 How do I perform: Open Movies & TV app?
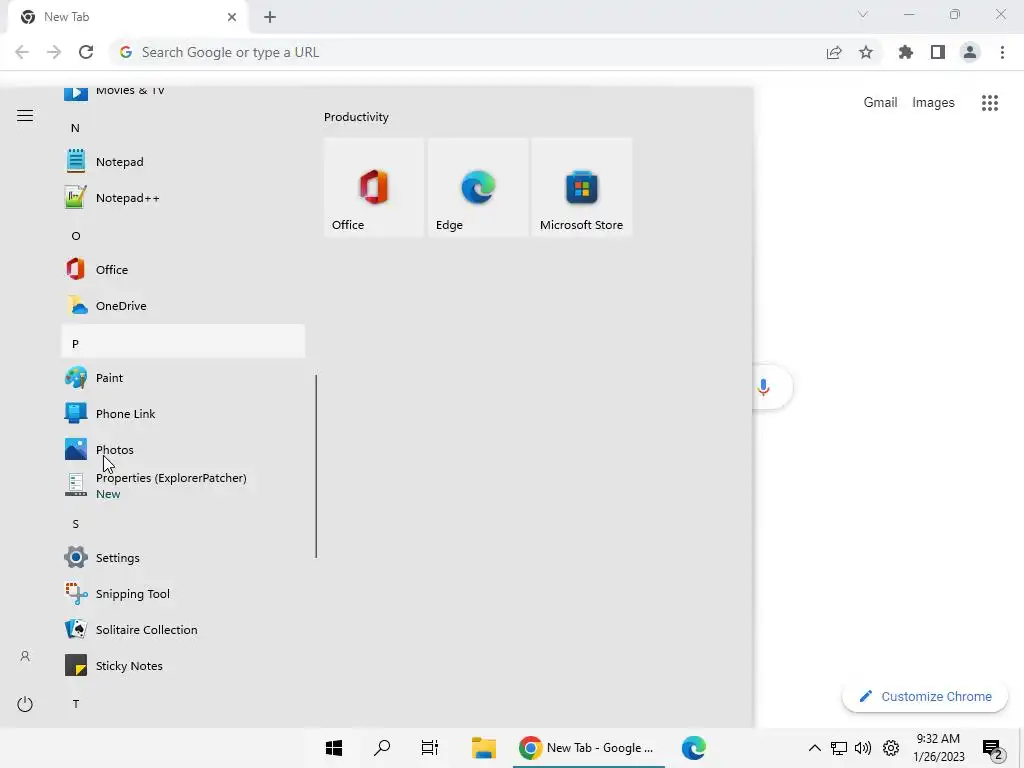point(183,93)
